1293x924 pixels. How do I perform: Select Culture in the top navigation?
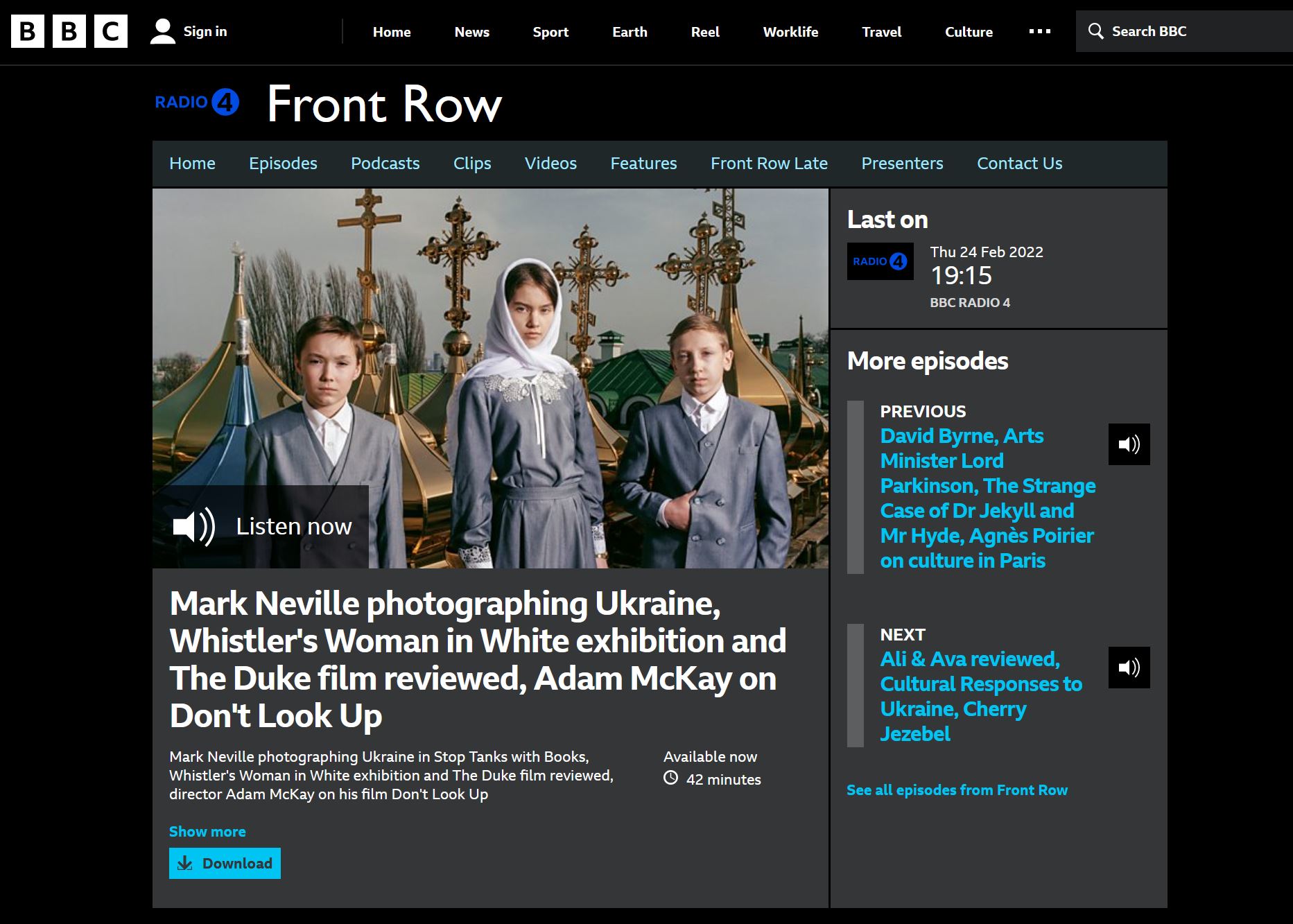[969, 32]
